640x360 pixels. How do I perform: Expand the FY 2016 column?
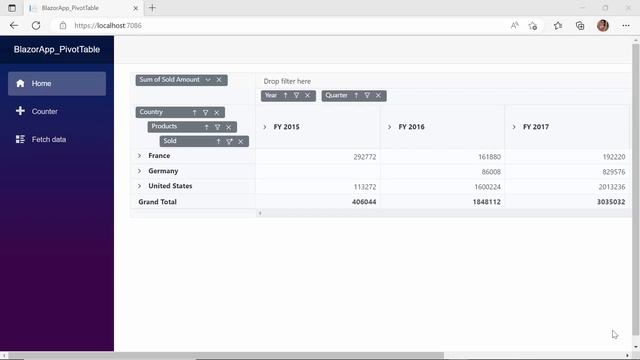point(389,127)
